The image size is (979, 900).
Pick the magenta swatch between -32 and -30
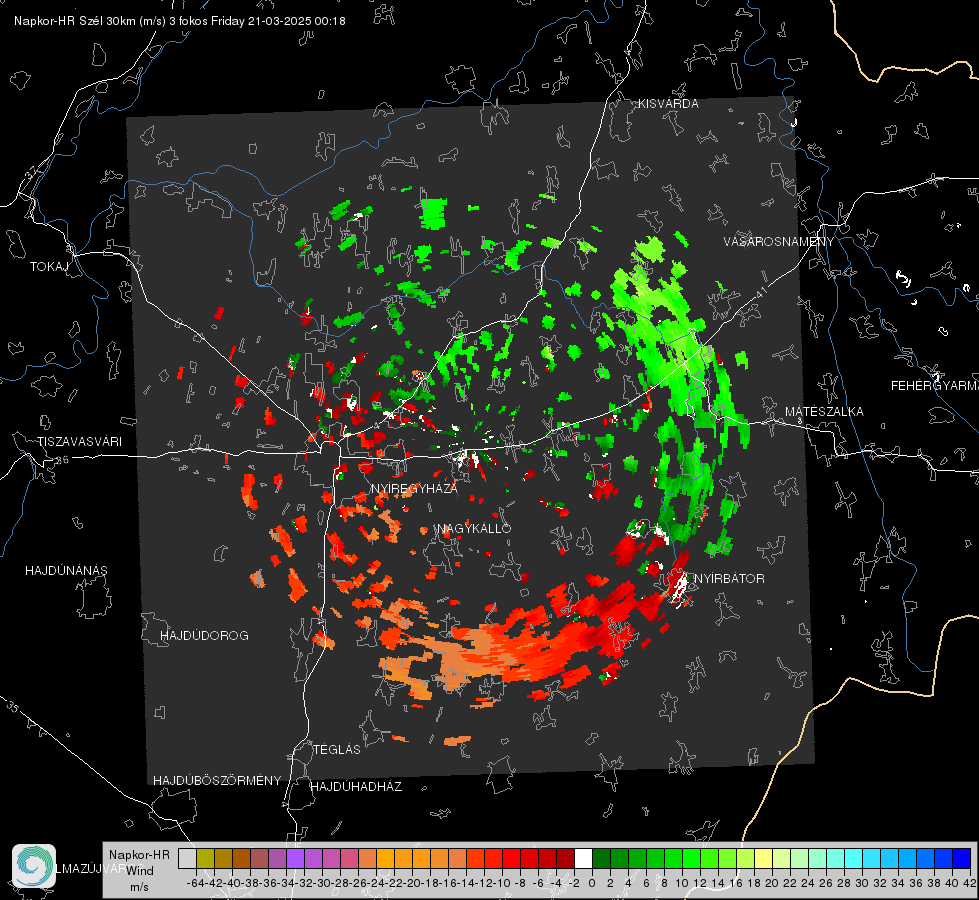click(313, 858)
